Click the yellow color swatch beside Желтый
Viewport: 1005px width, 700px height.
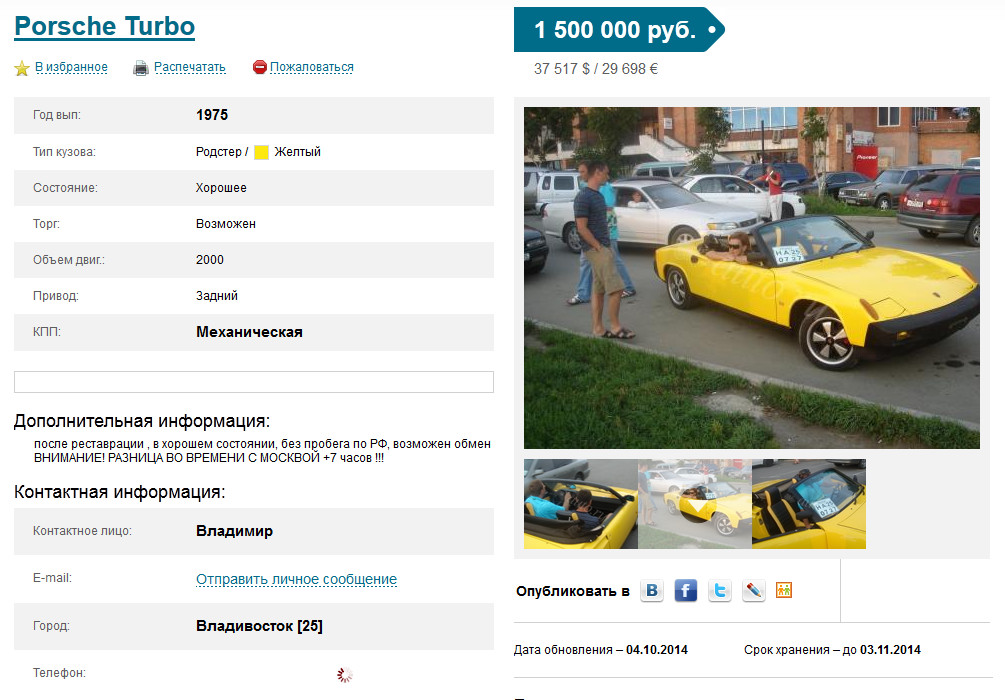coord(262,153)
